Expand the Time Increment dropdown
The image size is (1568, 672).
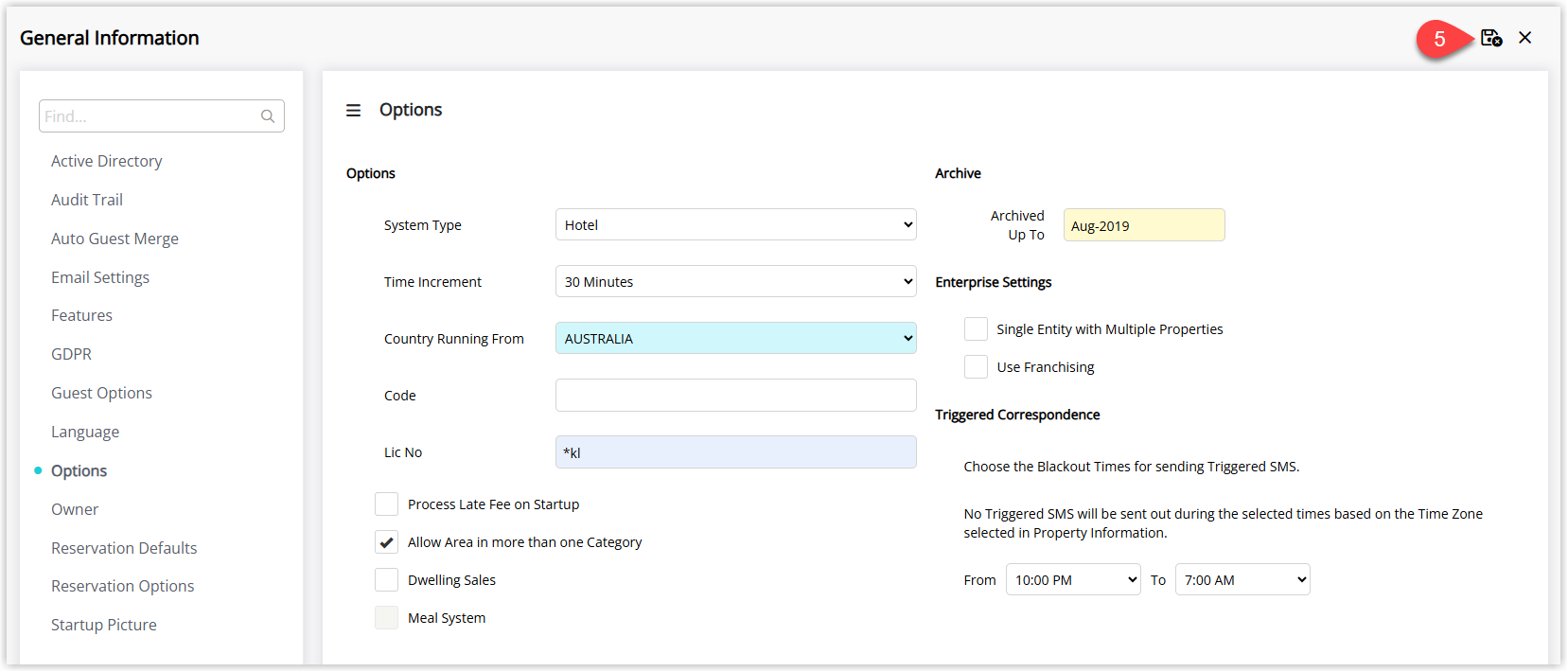pos(735,281)
